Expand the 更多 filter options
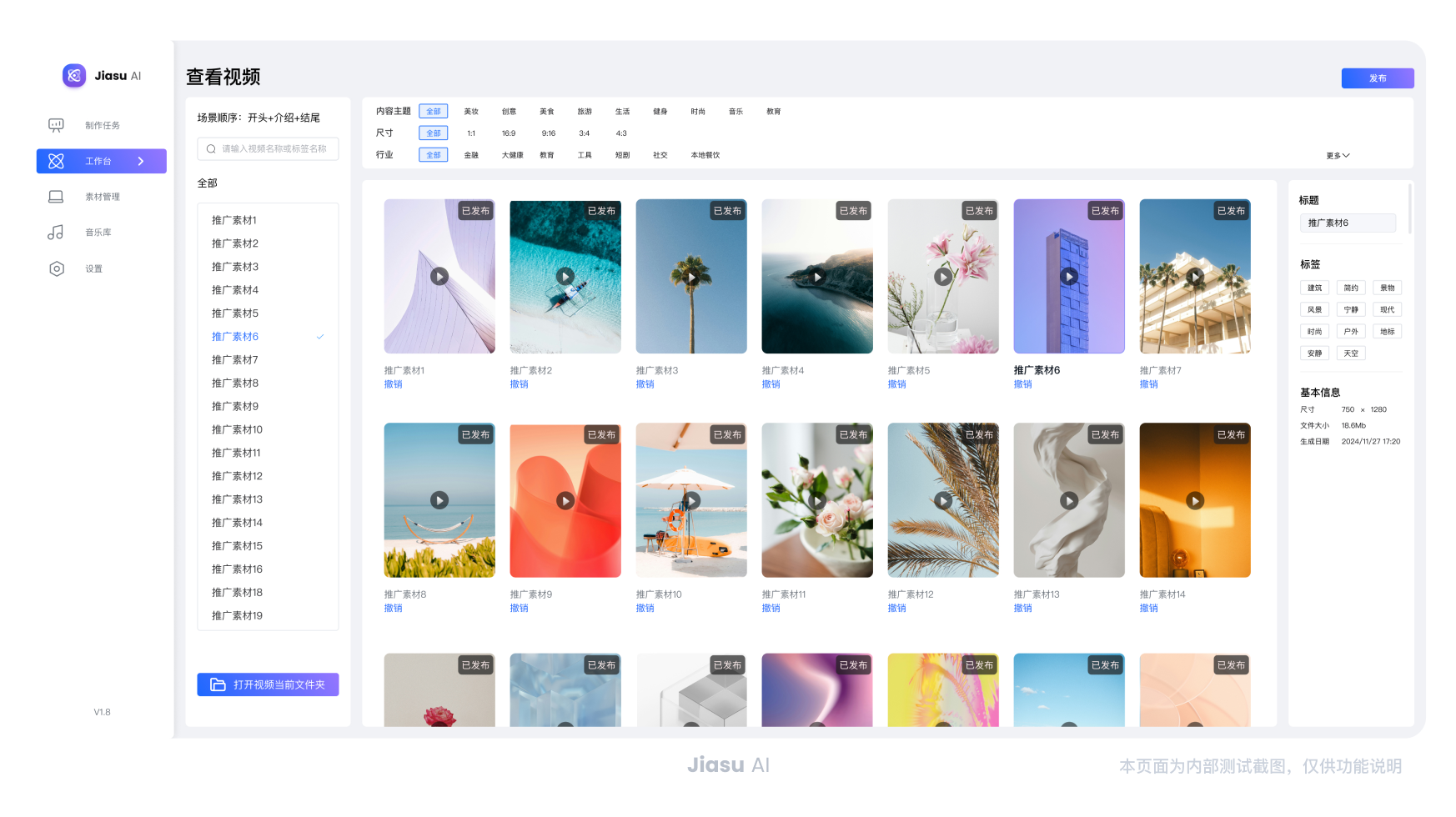The image size is (1456, 817). (1338, 156)
